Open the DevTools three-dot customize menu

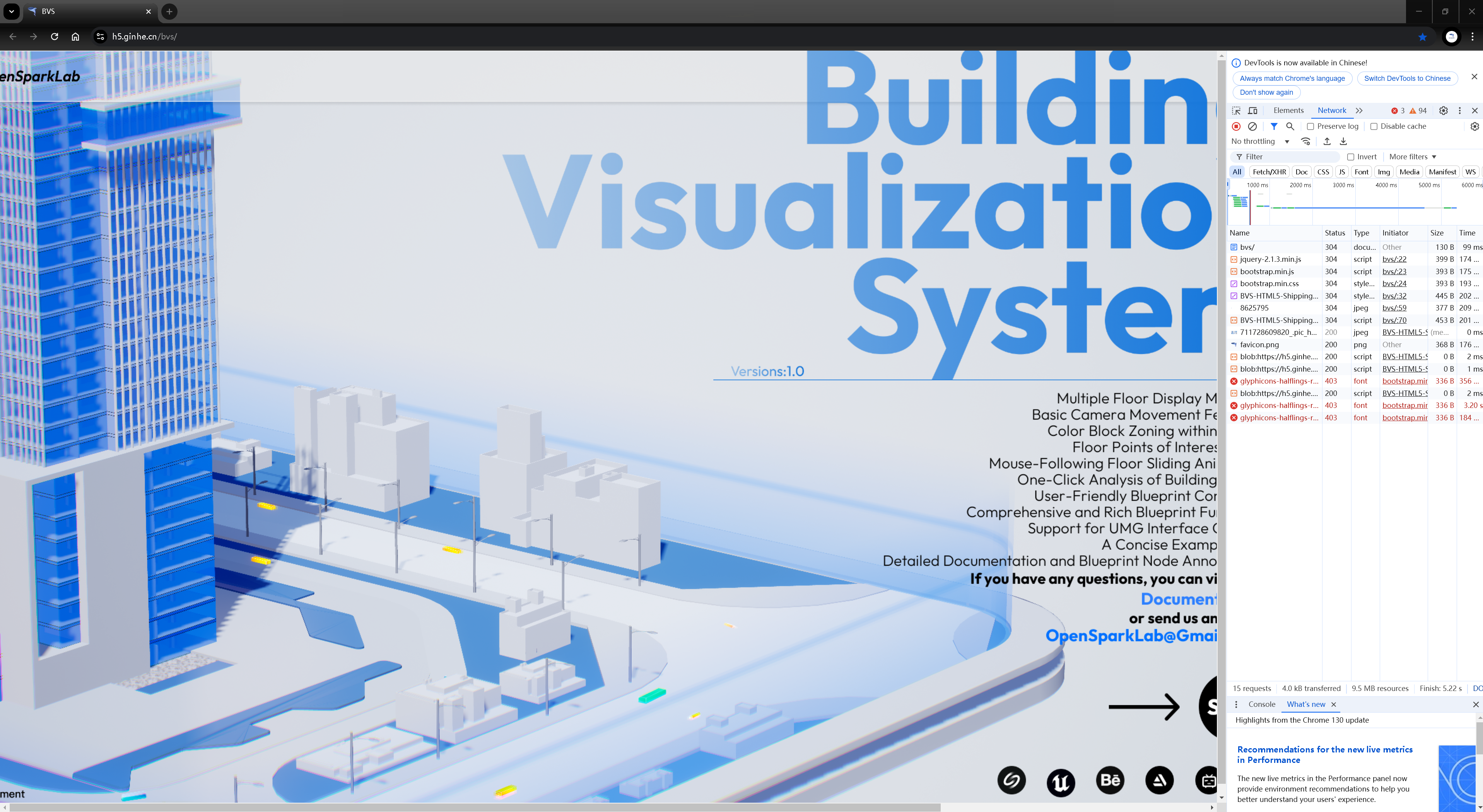point(1459,111)
